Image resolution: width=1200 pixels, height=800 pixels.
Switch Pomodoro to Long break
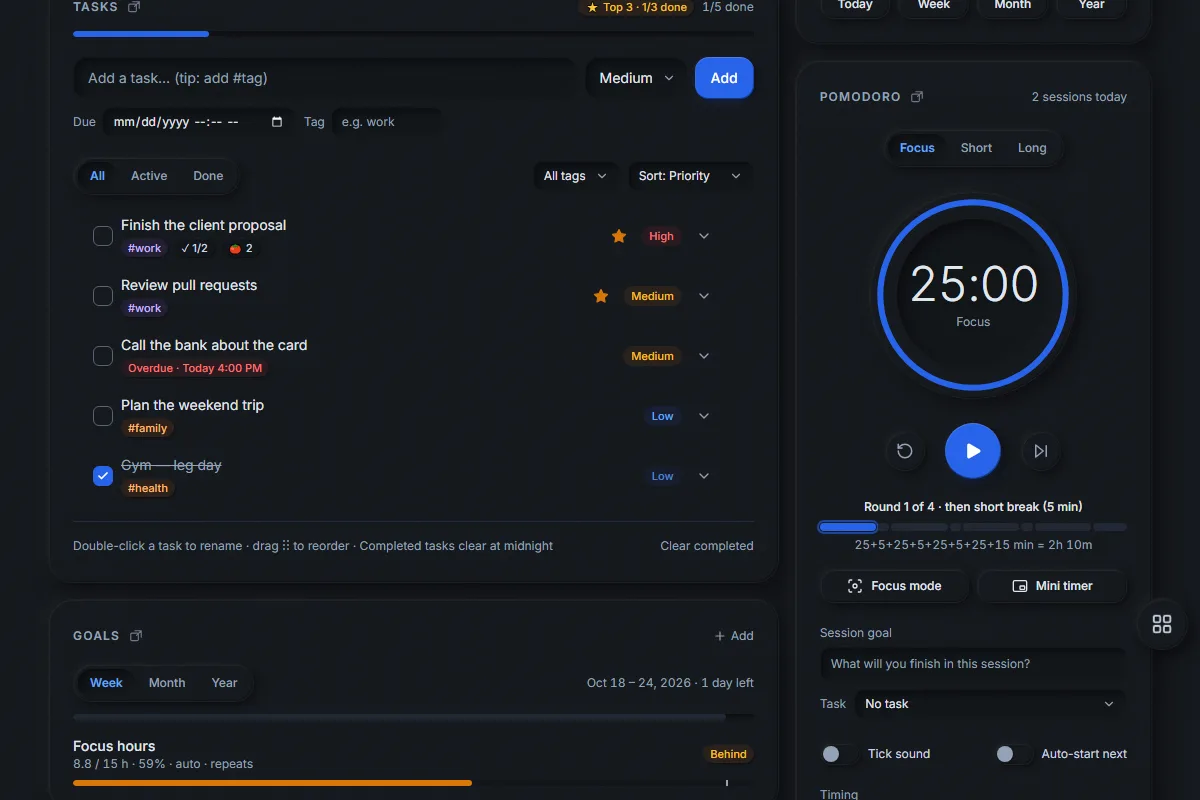pyautogui.click(x=1032, y=148)
